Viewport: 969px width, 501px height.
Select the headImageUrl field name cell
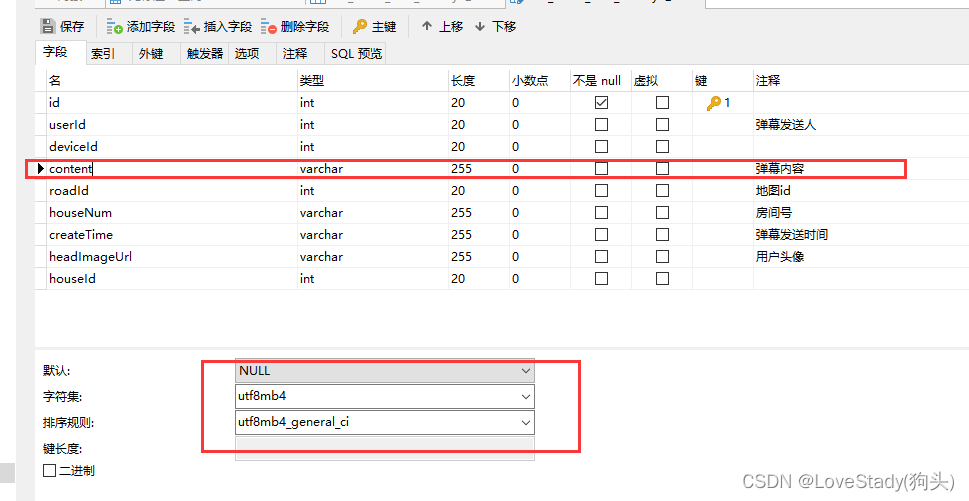point(172,256)
